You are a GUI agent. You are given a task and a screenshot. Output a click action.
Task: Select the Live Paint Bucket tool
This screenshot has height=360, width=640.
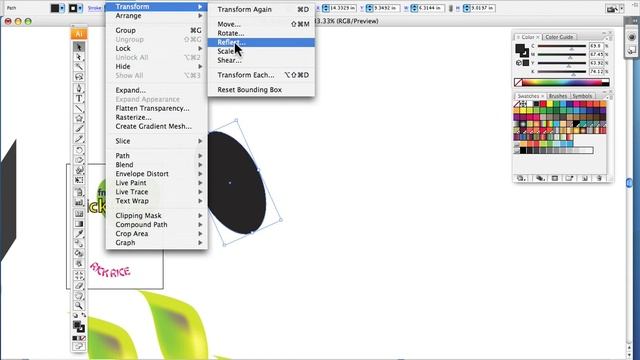[79, 253]
